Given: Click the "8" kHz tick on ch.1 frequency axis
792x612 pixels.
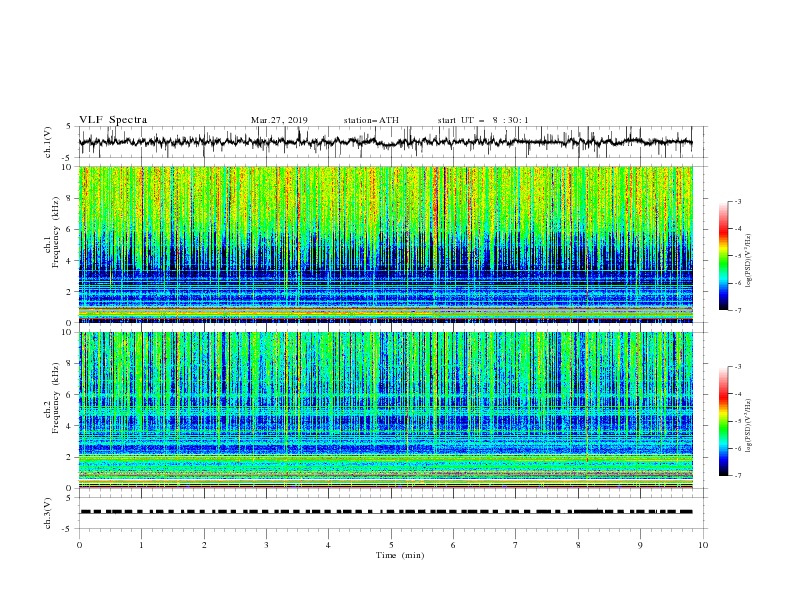Looking at the screenshot, I should [x=70, y=198].
